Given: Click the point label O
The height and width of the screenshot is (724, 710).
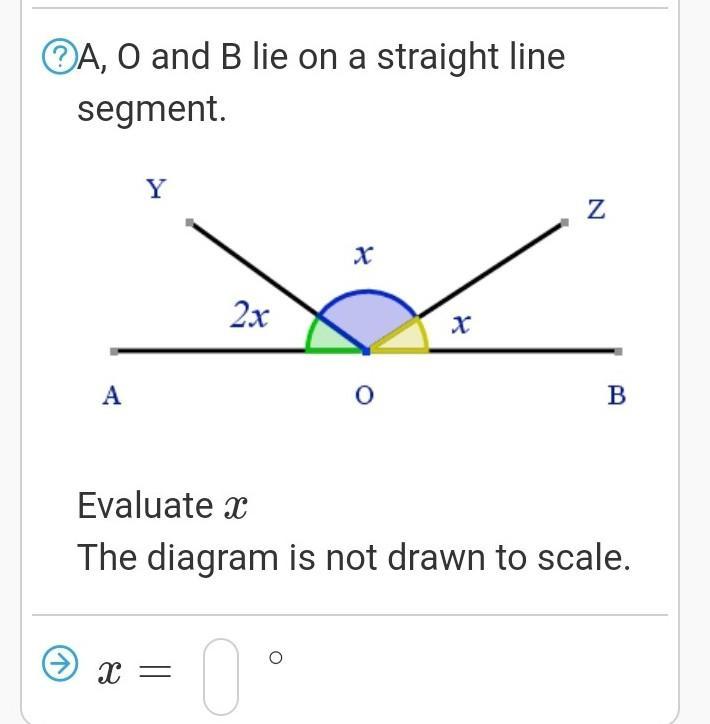Looking at the screenshot, I should (x=363, y=397).
